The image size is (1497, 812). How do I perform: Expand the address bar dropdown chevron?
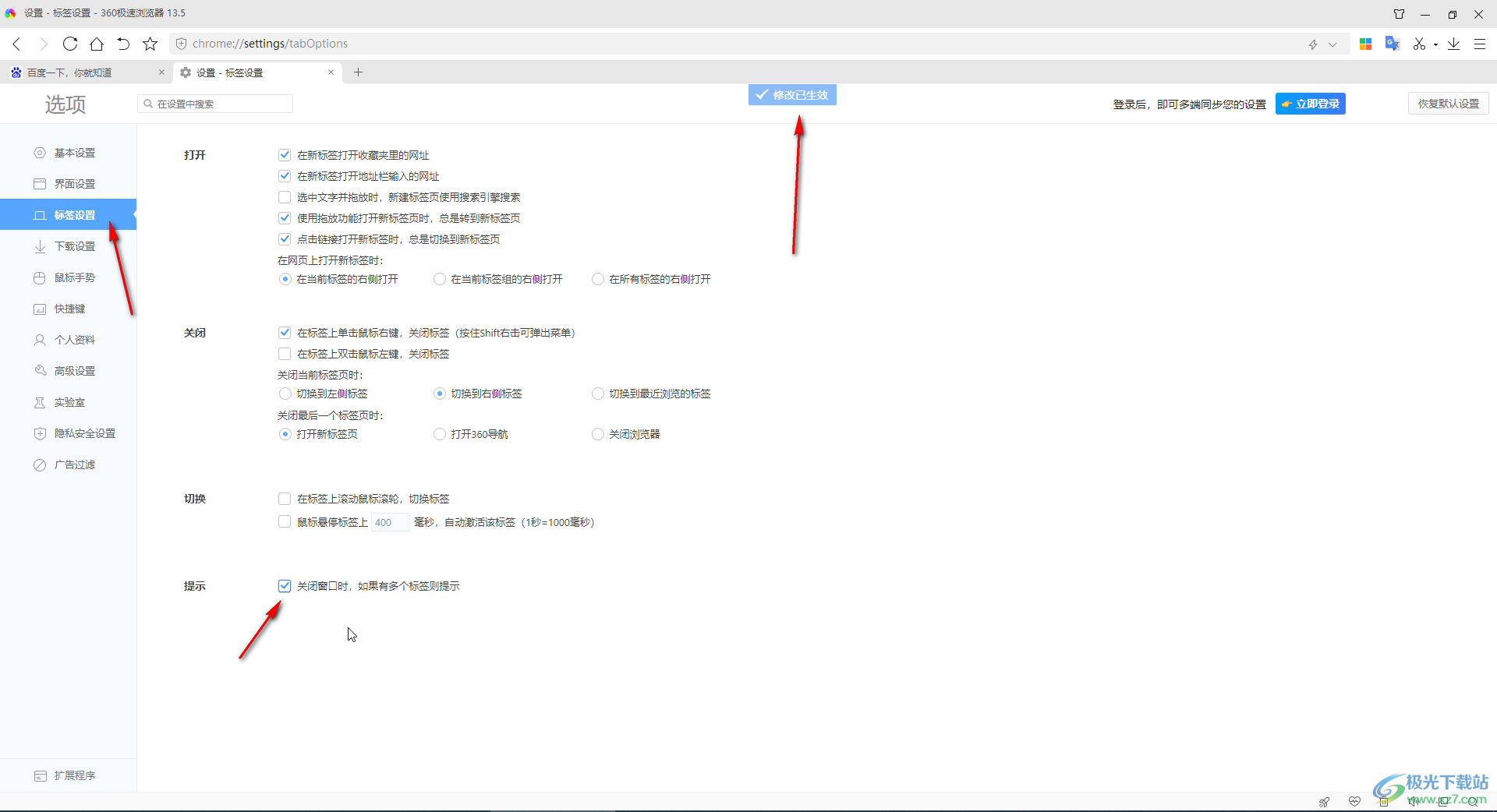click(x=1332, y=44)
